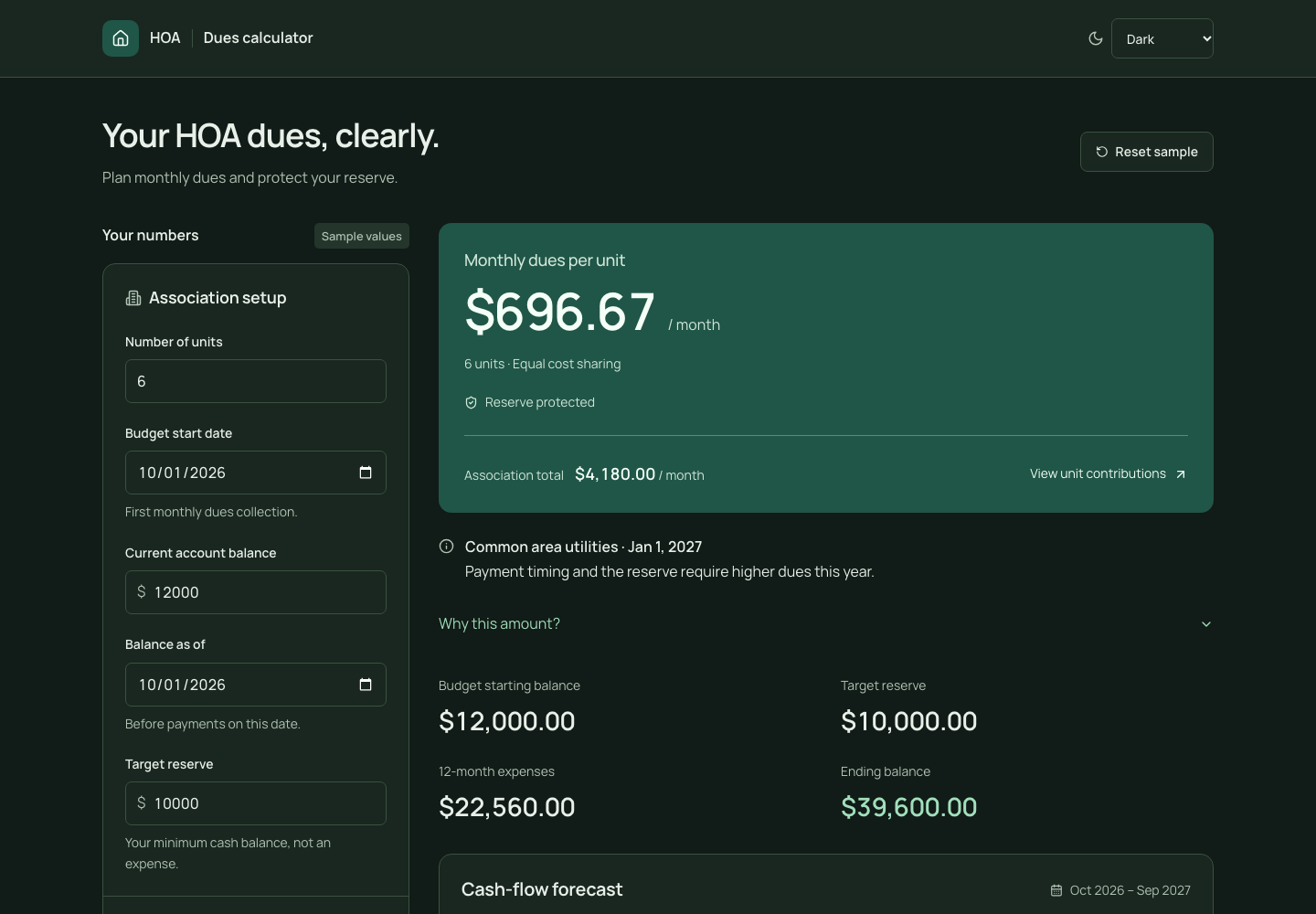Click the Your numbers section heading
The width and height of the screenshot is (1316, 914).
click(151, 235)
